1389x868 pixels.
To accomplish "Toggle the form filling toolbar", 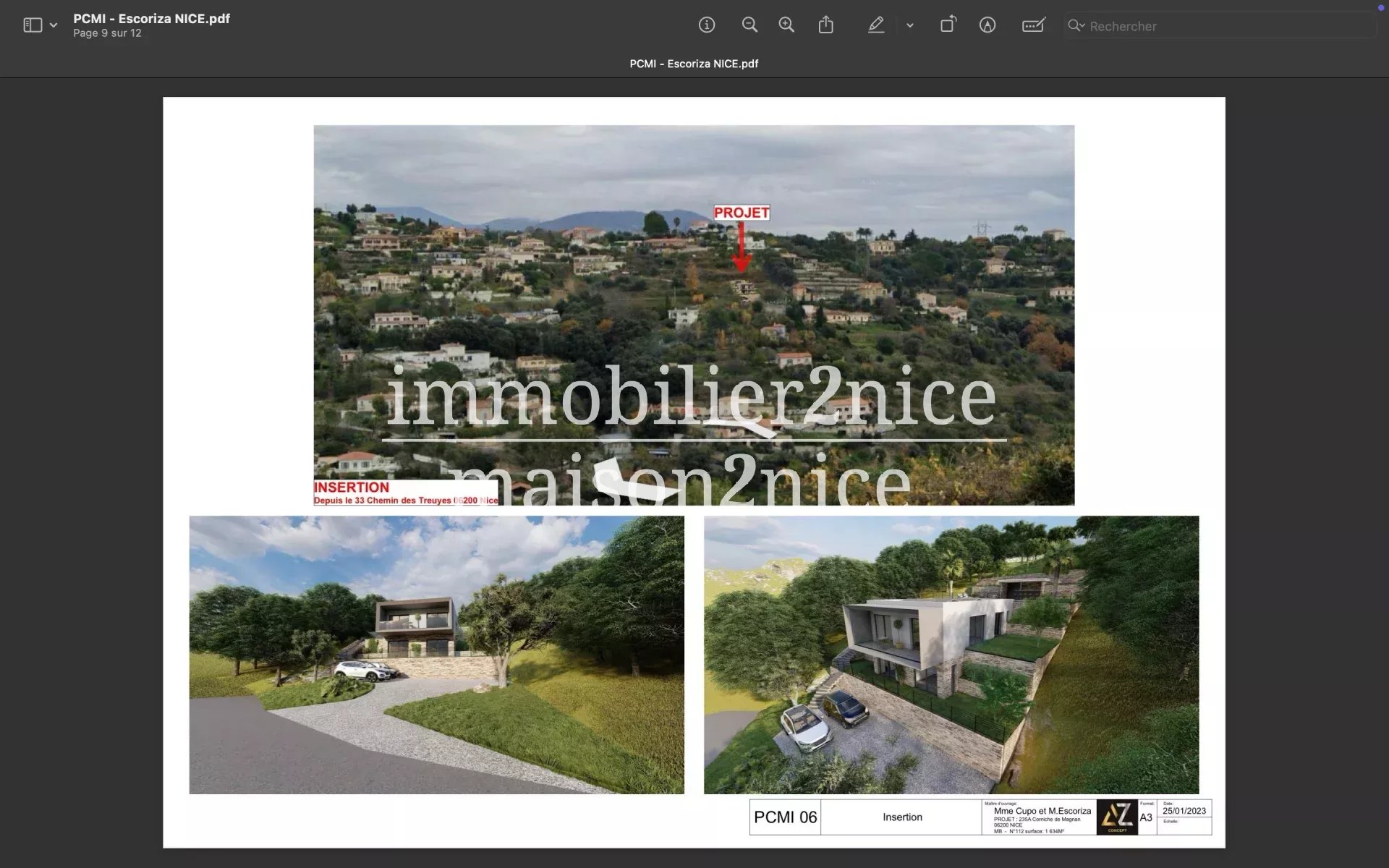I will [x=1033, y=25].
